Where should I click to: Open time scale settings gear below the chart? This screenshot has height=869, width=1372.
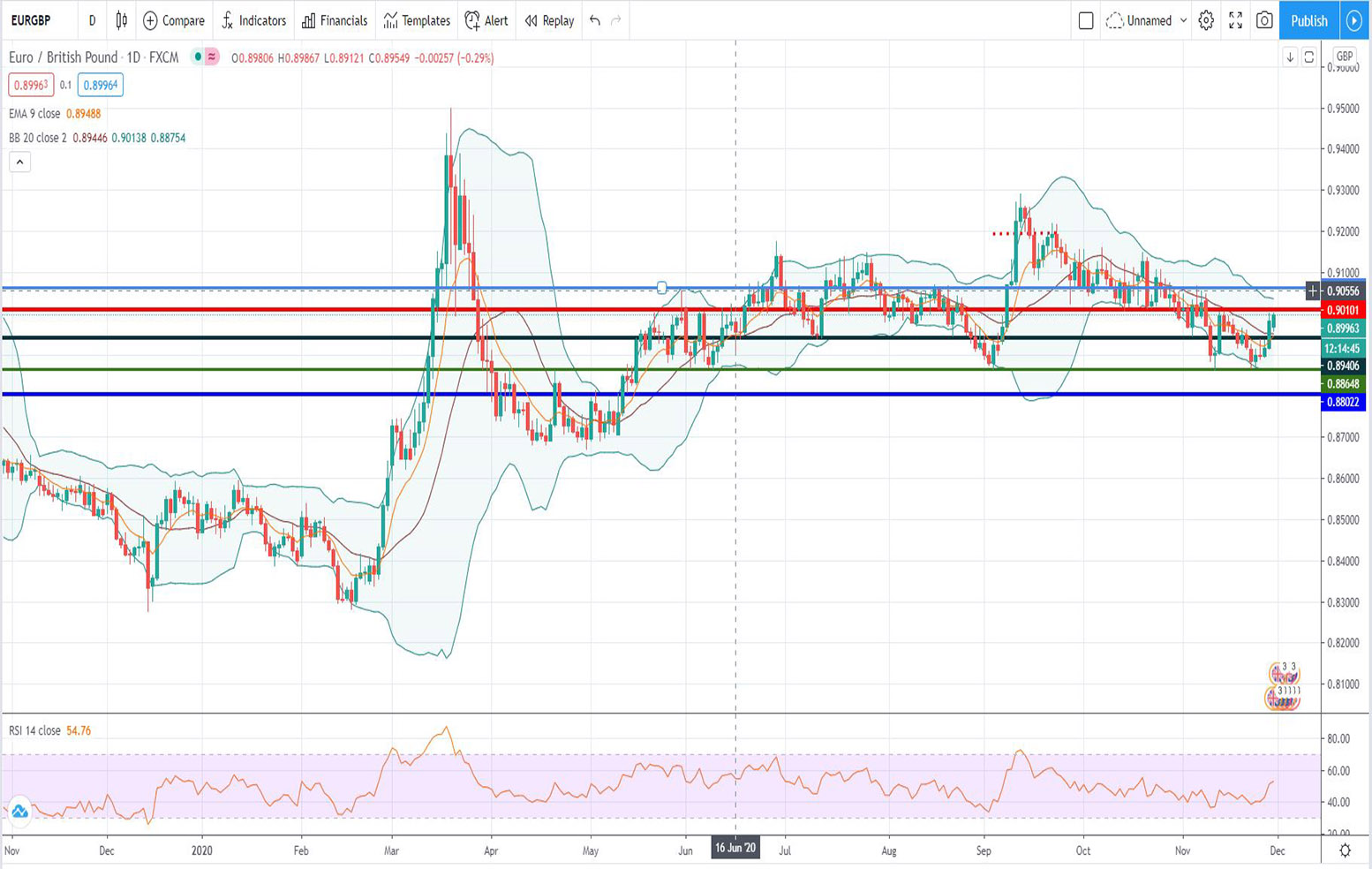[x=1345, y=850]
